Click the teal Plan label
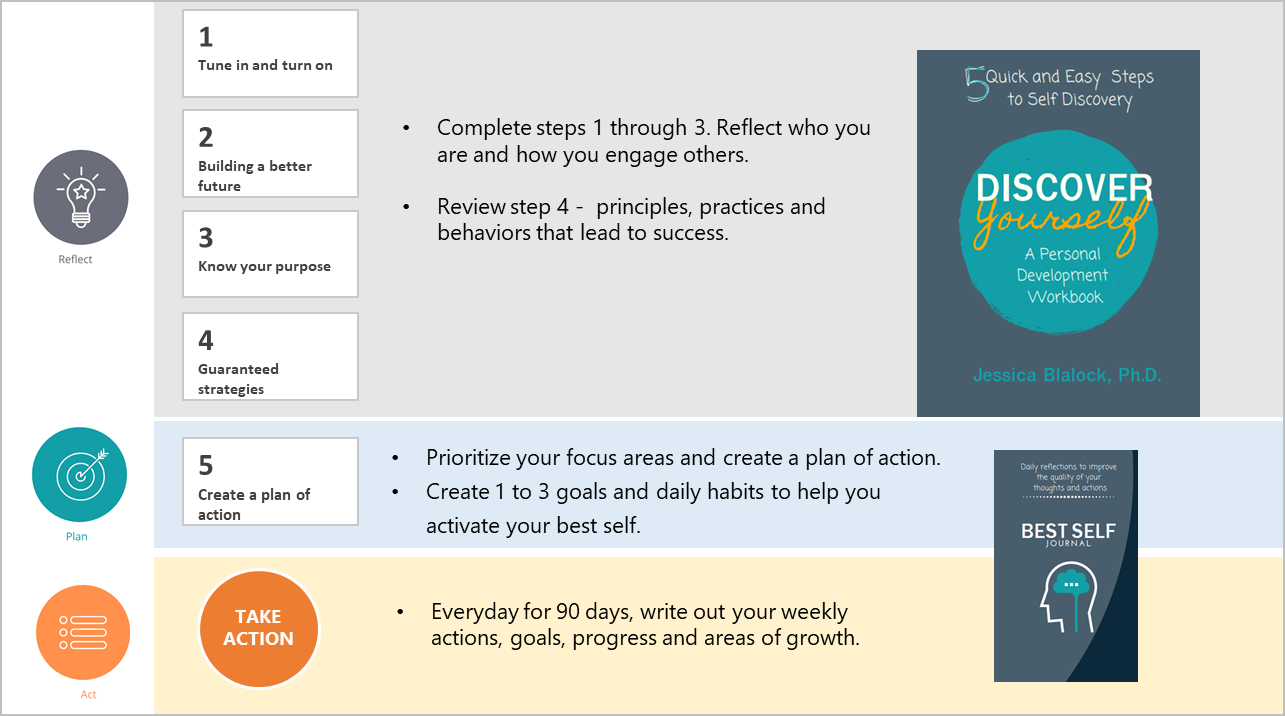The width and height of the screenshot is (1285, 716). pyautogui.click(x=77, y=536)
